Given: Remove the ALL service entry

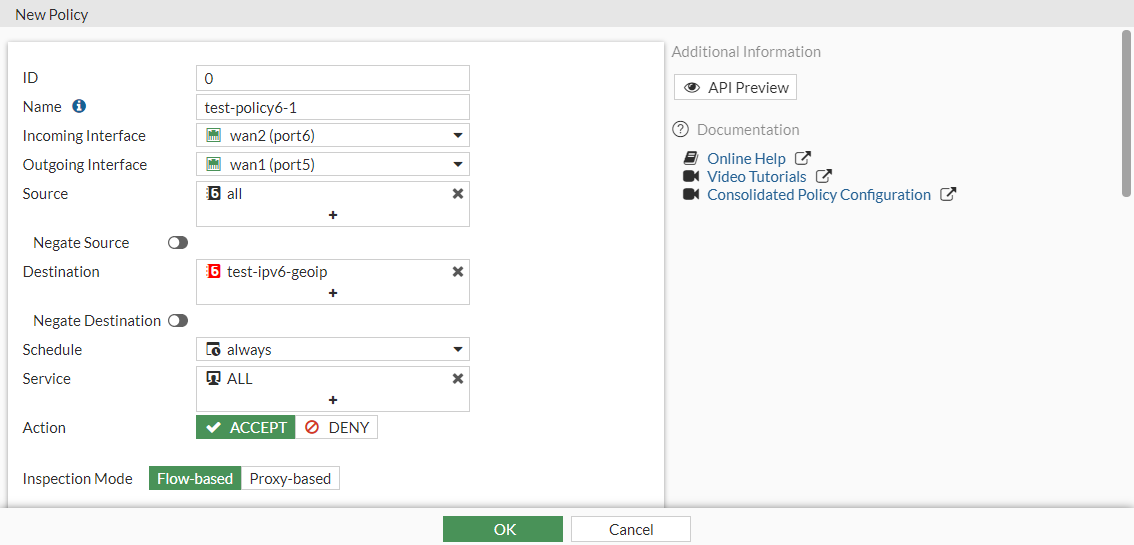Looking at the screenshot, I should [458, 379].
